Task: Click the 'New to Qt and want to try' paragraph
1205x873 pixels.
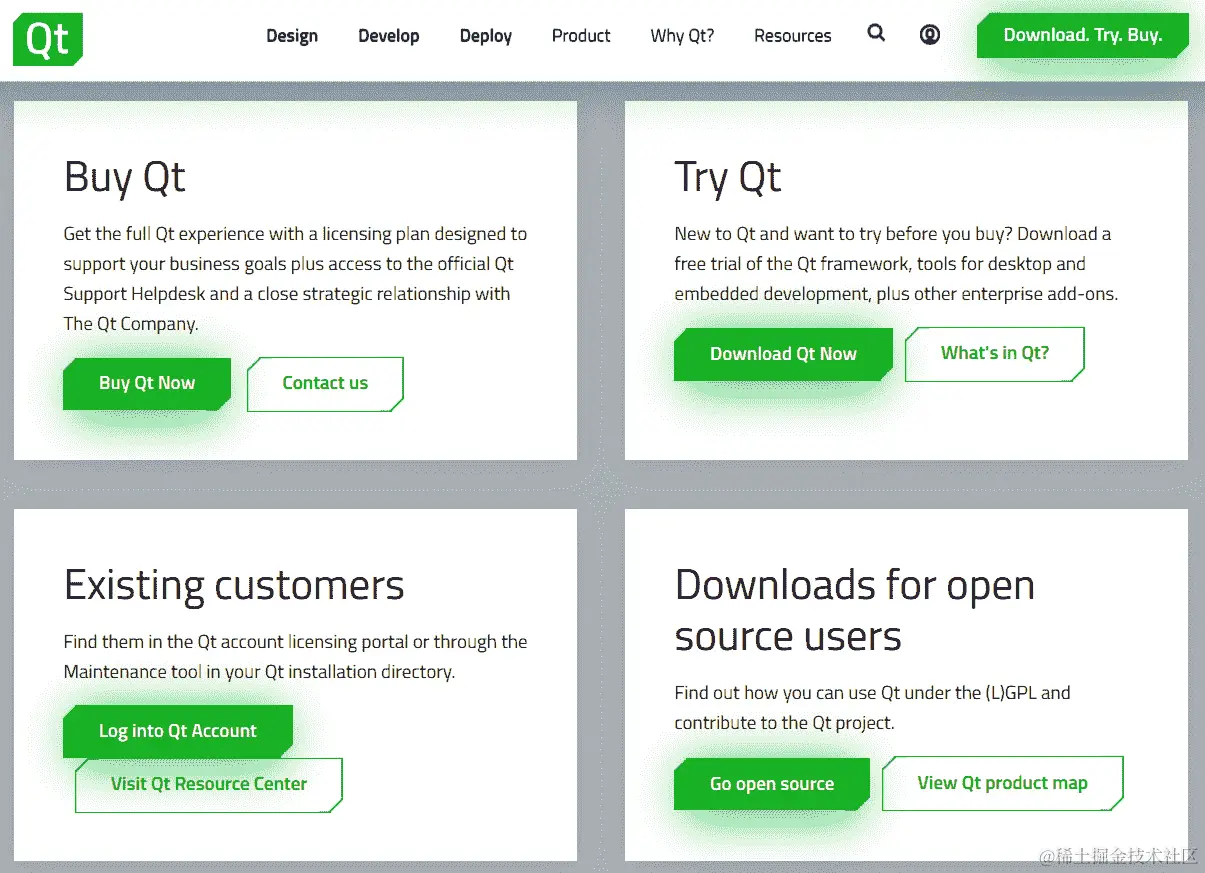Action: [x=896, y=264]
